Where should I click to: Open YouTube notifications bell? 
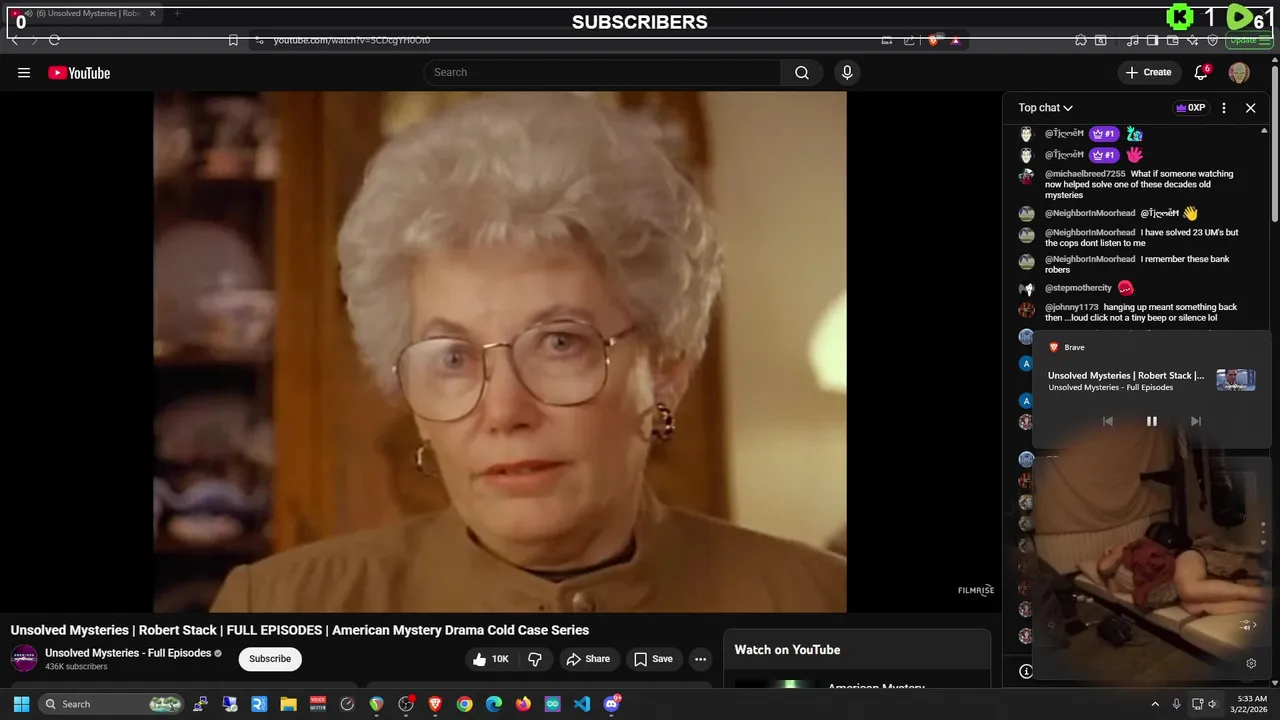point(1202,72)
